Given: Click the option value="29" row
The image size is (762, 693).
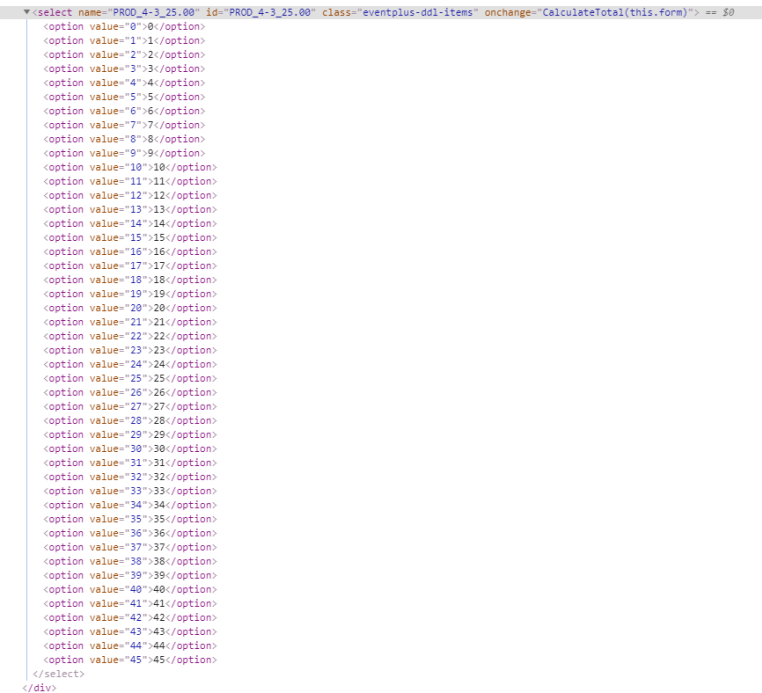Looking at the screenshot, I should coord(130,435).
